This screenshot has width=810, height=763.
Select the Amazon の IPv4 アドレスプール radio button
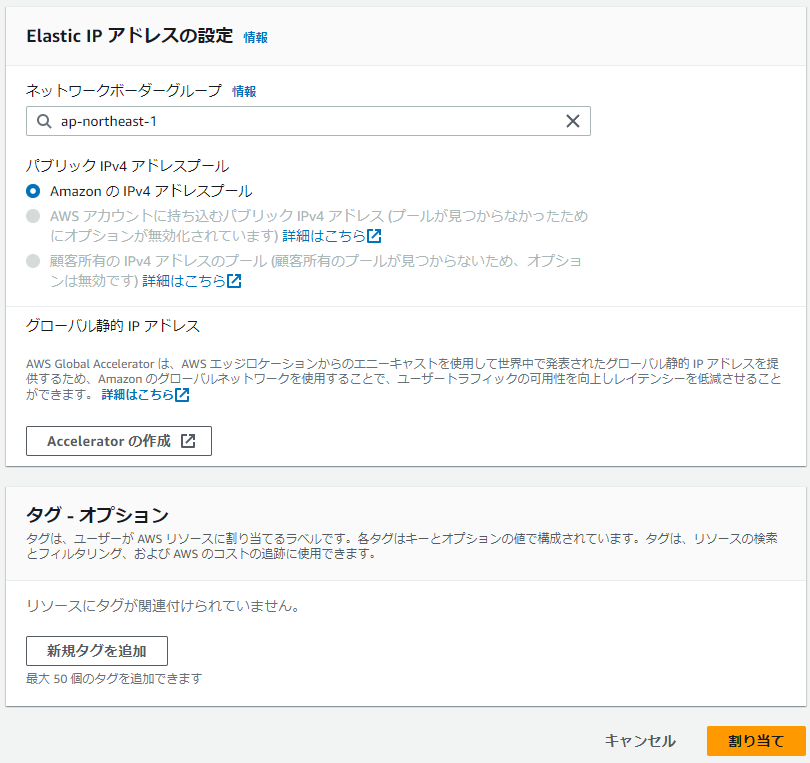(x=33, y=191)
